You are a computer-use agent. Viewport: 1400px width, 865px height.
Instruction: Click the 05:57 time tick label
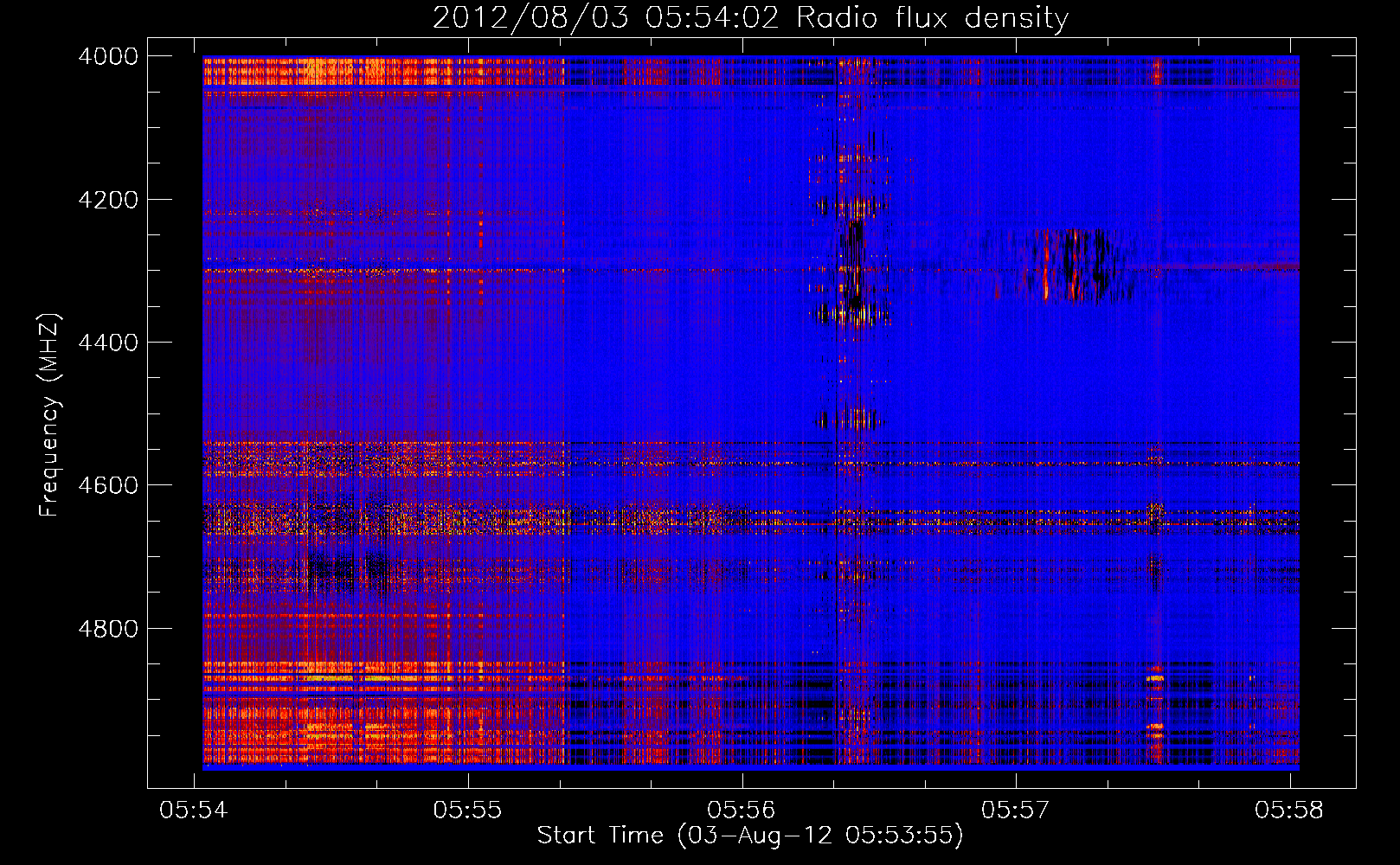coord(1016,810)
